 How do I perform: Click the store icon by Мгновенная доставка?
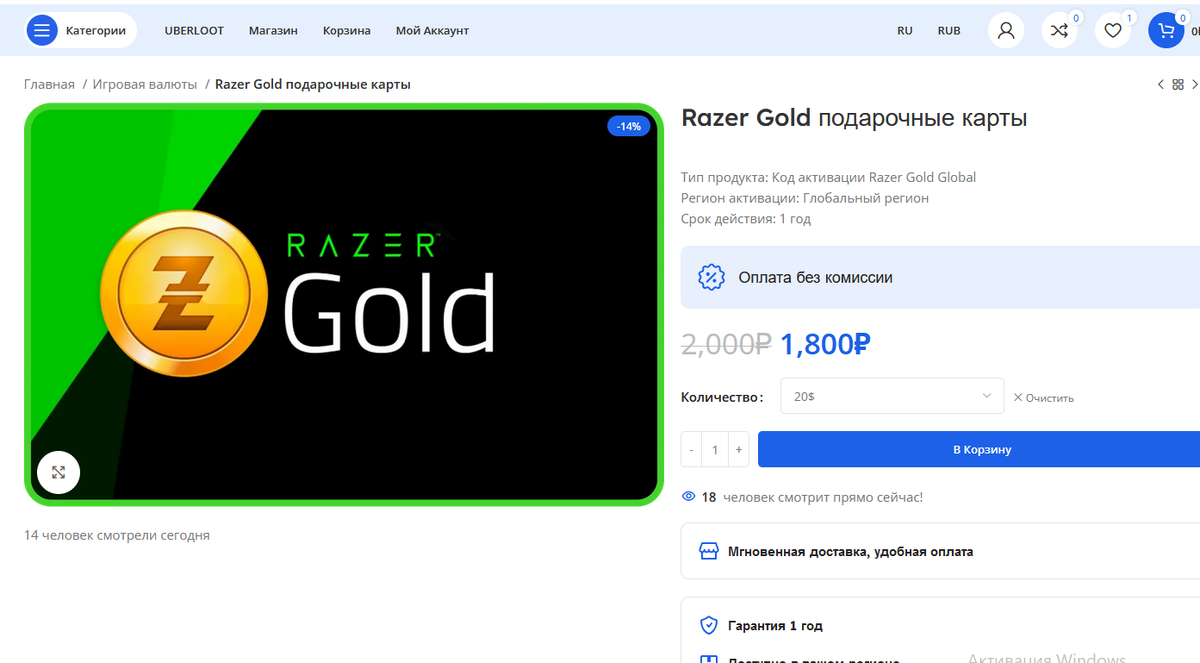point(708,551)
